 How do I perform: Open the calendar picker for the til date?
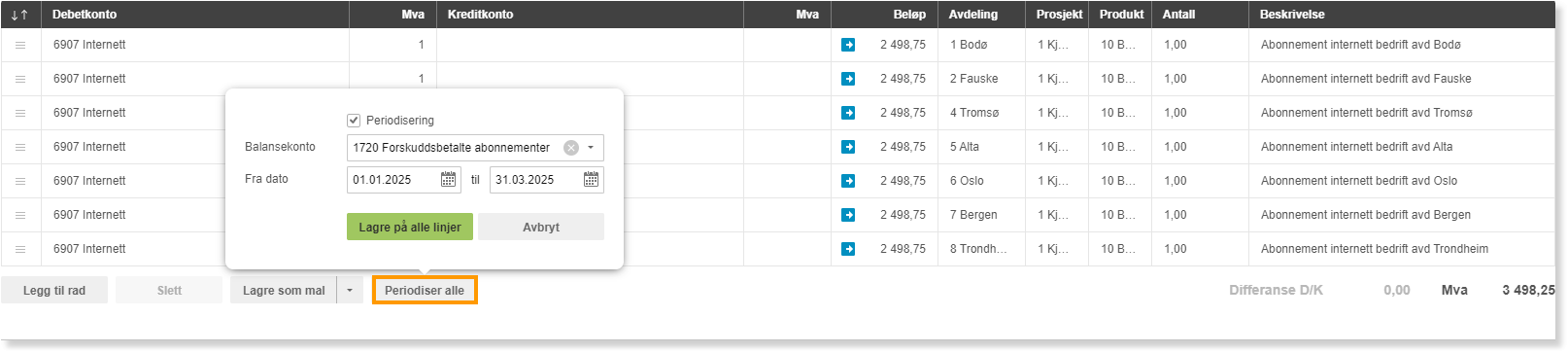pyautogui.click(x=591, y=180)
